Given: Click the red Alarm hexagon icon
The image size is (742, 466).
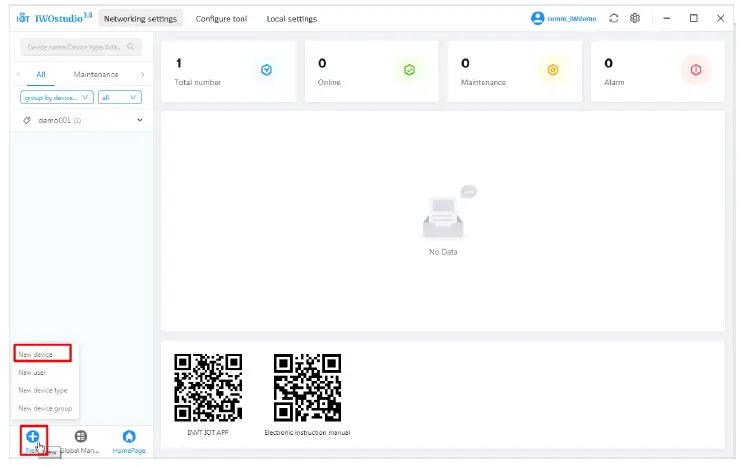Looking at the screenshot, I should [696, 70].
